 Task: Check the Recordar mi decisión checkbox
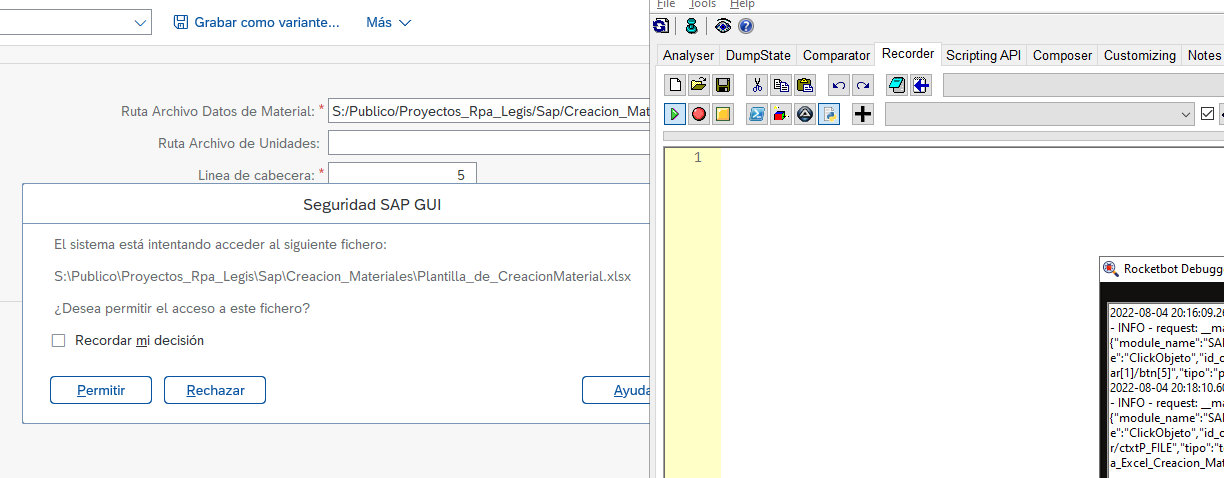(59, 341)
